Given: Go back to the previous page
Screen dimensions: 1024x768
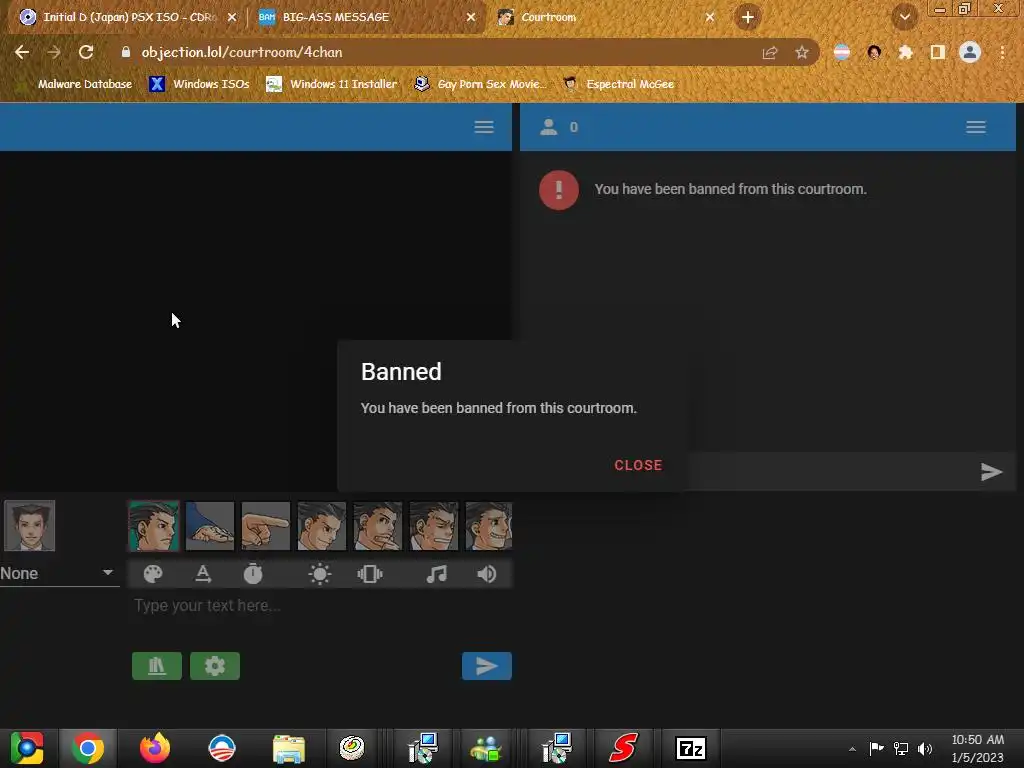Looking at the screenshot, I should 22,52.
